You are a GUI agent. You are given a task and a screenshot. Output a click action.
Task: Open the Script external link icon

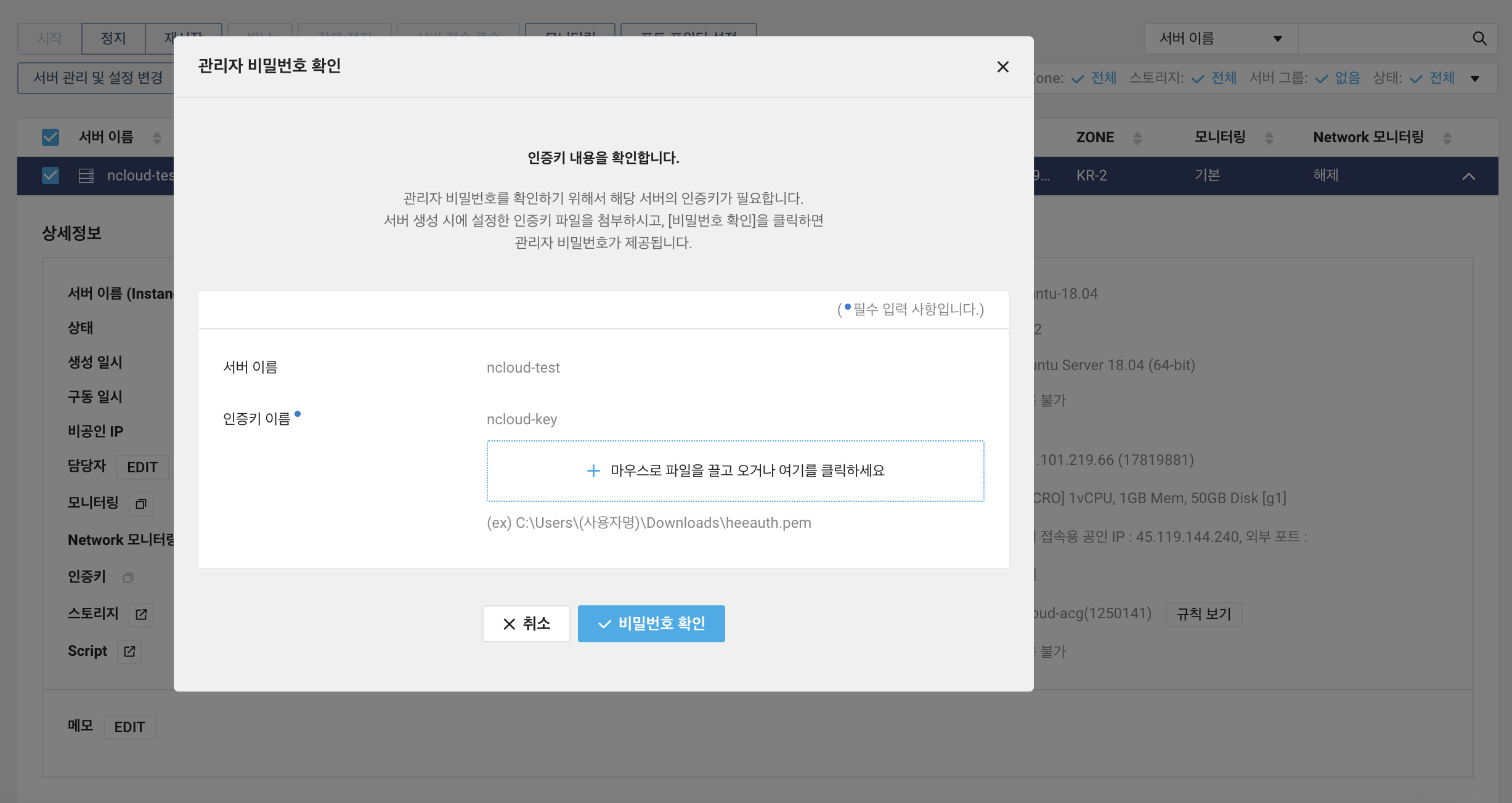(x=129, y=652)
